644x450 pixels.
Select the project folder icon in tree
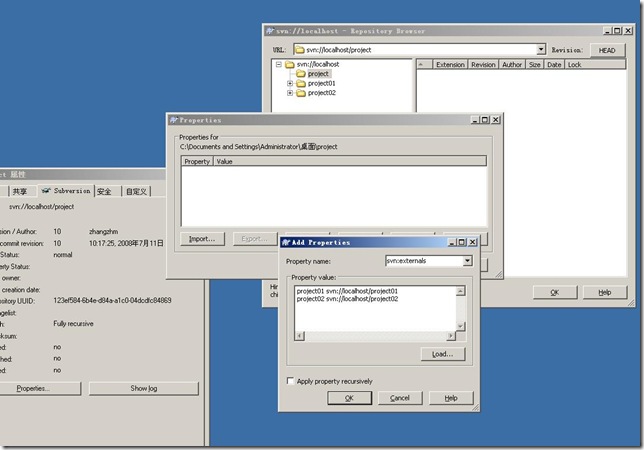300,74
